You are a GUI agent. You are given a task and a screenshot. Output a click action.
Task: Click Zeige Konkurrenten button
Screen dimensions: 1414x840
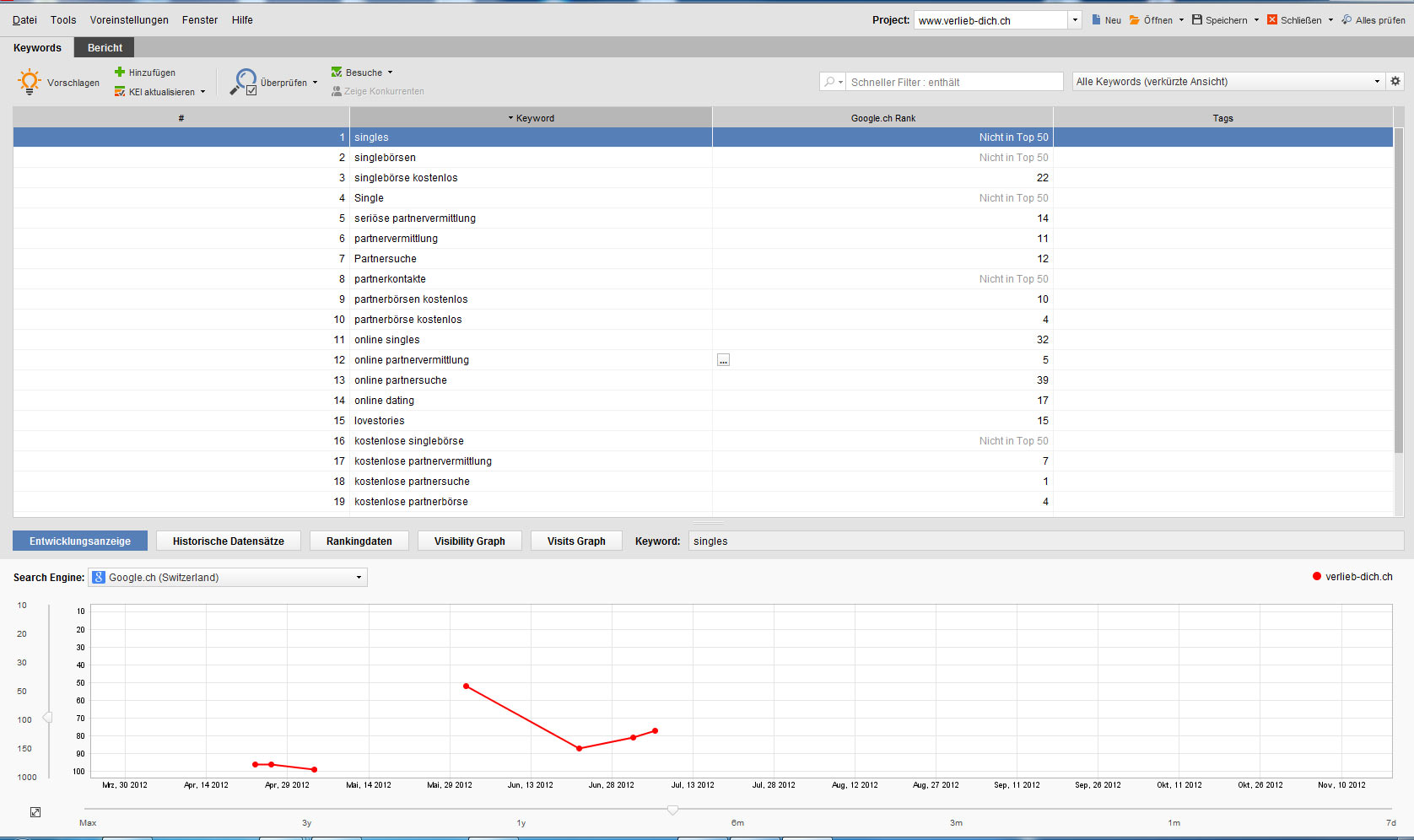[x=378, y=91]
